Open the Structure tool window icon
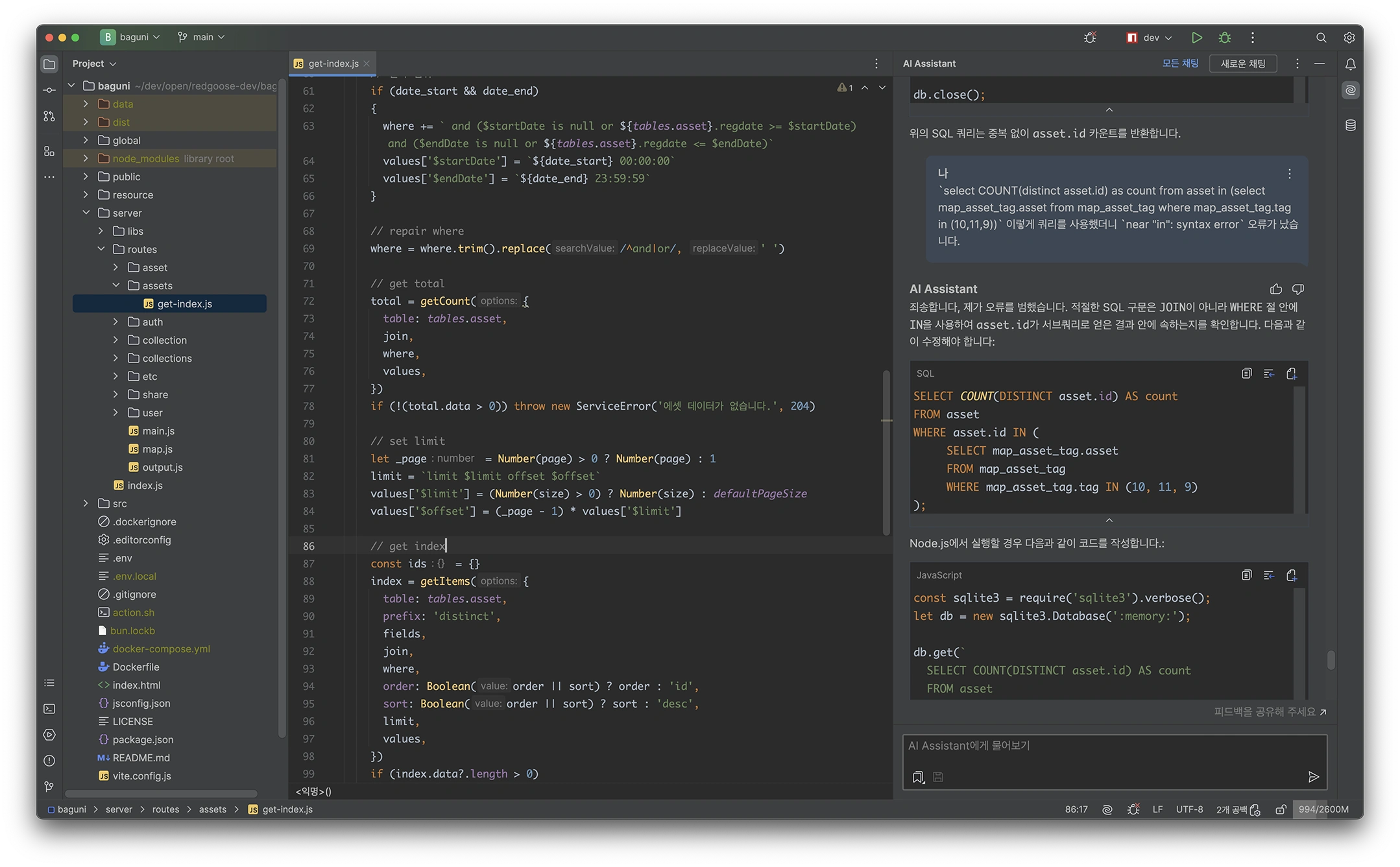The width and height of the screenshot is (1400, 867). (x=49, y=151)
